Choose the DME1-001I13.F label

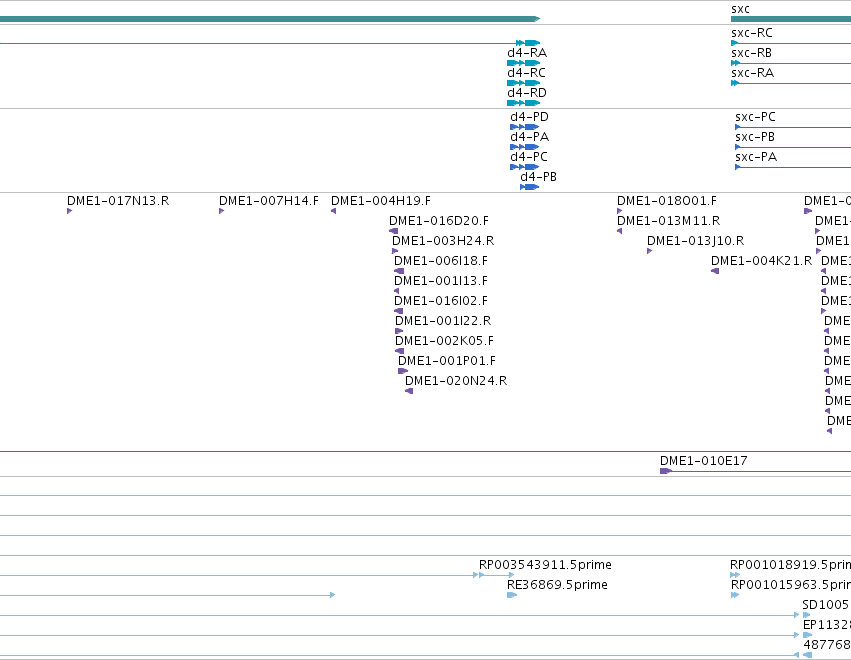pos(441,281)
